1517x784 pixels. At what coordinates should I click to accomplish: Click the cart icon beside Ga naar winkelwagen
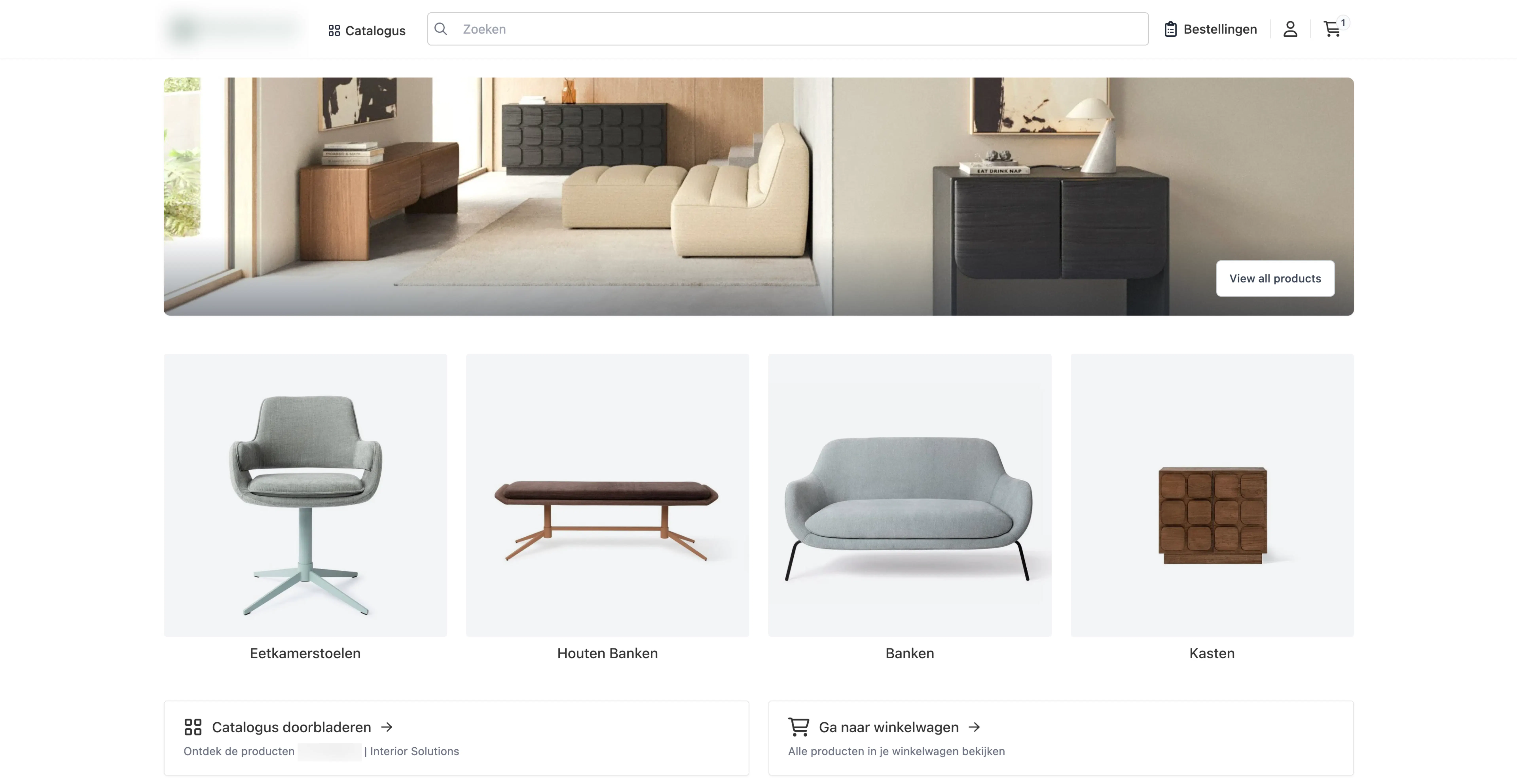(x=798, y=727)
